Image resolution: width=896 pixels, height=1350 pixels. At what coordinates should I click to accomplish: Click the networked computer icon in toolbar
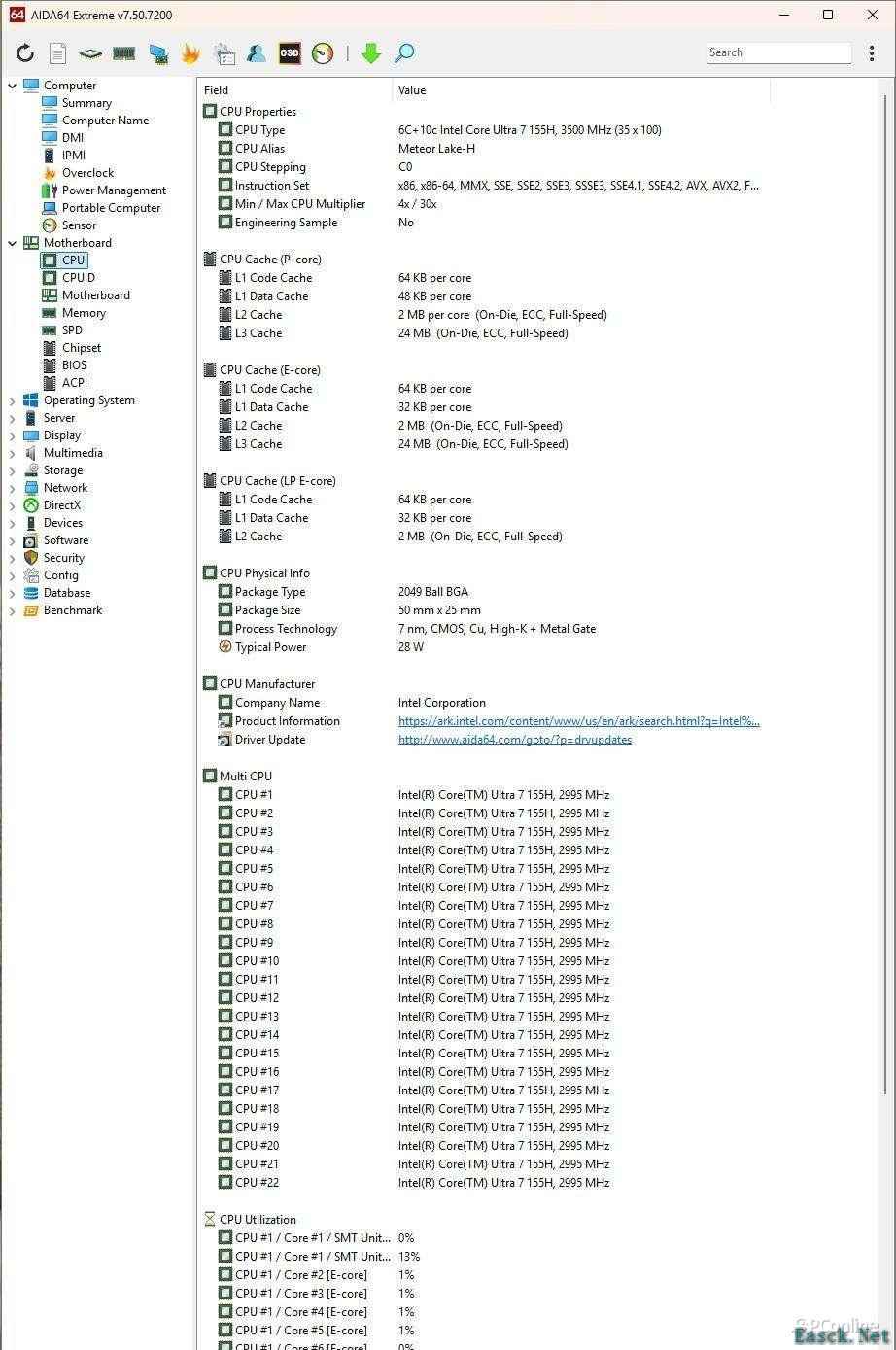pyautogui.click(x=157, y=53)
